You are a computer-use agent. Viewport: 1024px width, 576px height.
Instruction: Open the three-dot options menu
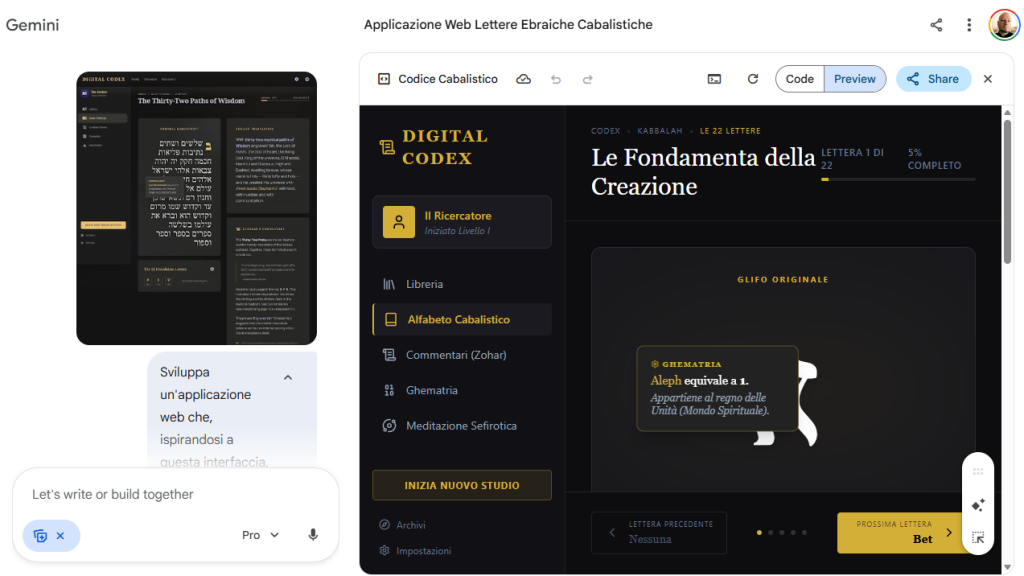point(969,25)
